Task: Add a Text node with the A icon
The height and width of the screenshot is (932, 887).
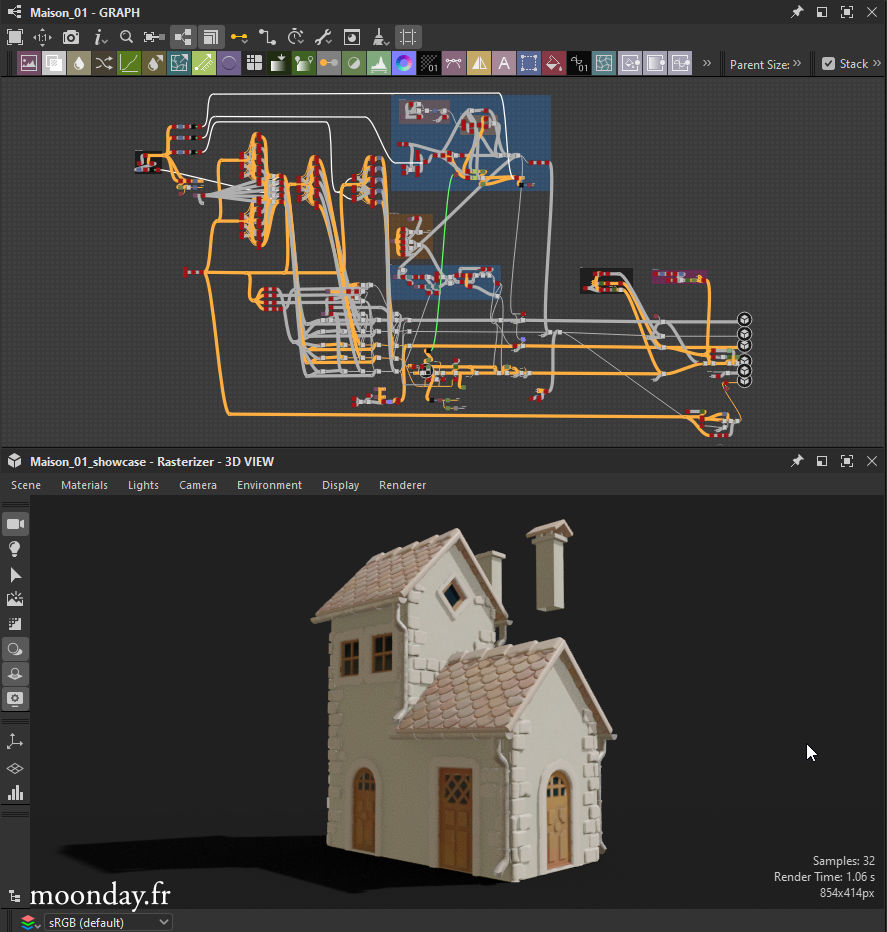Action: point(504,64)
